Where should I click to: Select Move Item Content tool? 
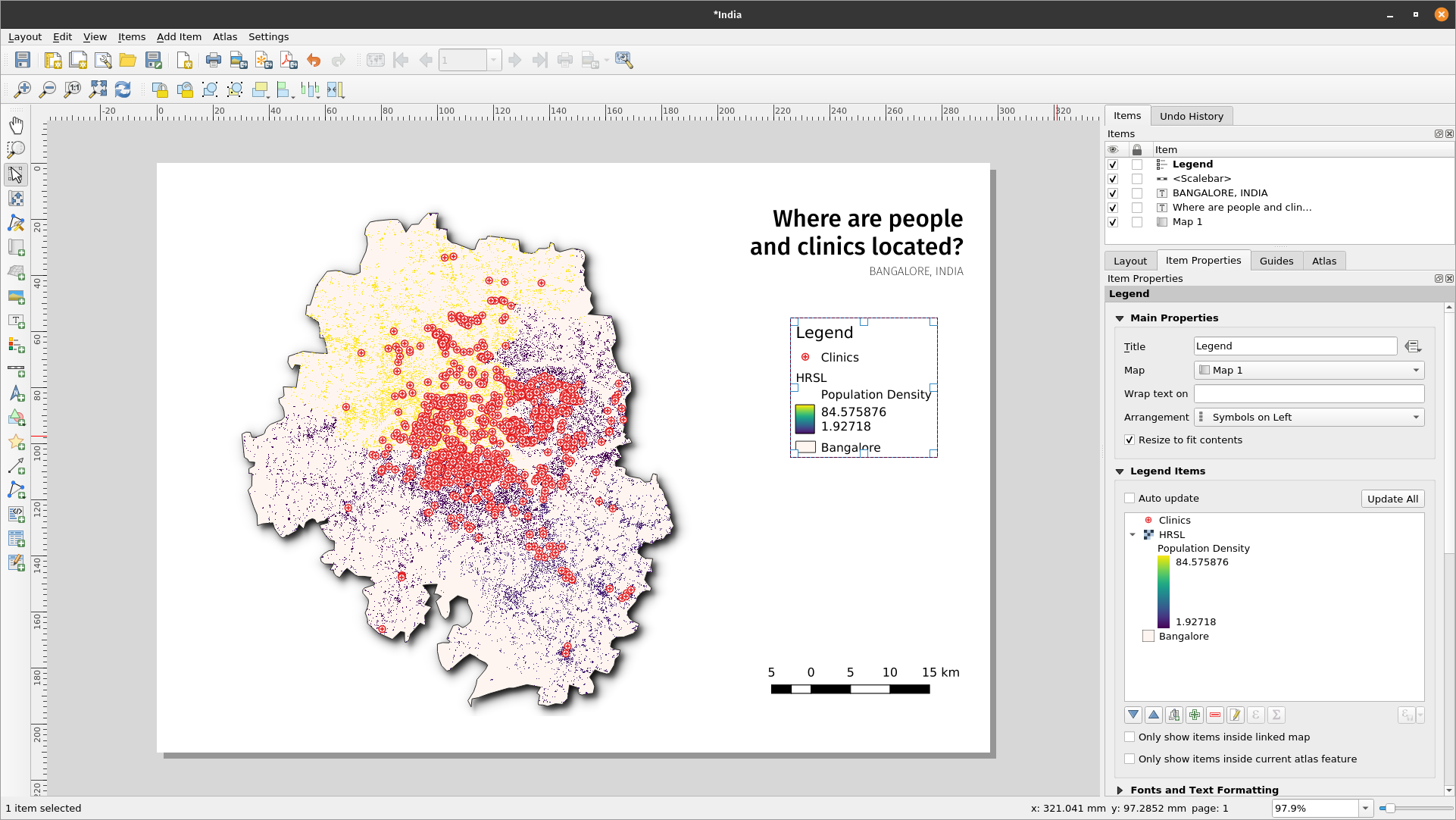(x=16, y=199)
